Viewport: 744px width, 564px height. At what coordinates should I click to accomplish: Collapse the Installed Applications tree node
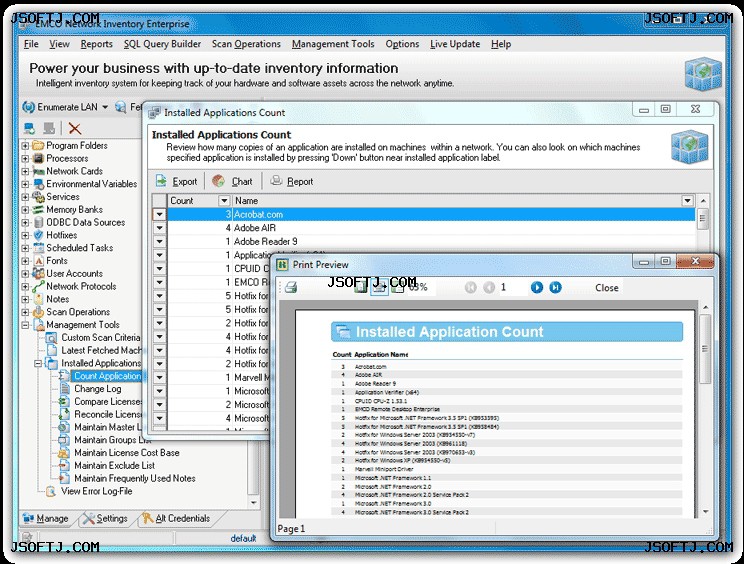(38, 363)
